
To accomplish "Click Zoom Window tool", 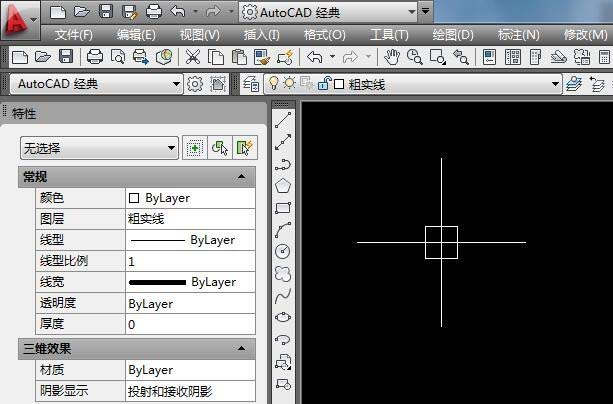I will 437,57.
